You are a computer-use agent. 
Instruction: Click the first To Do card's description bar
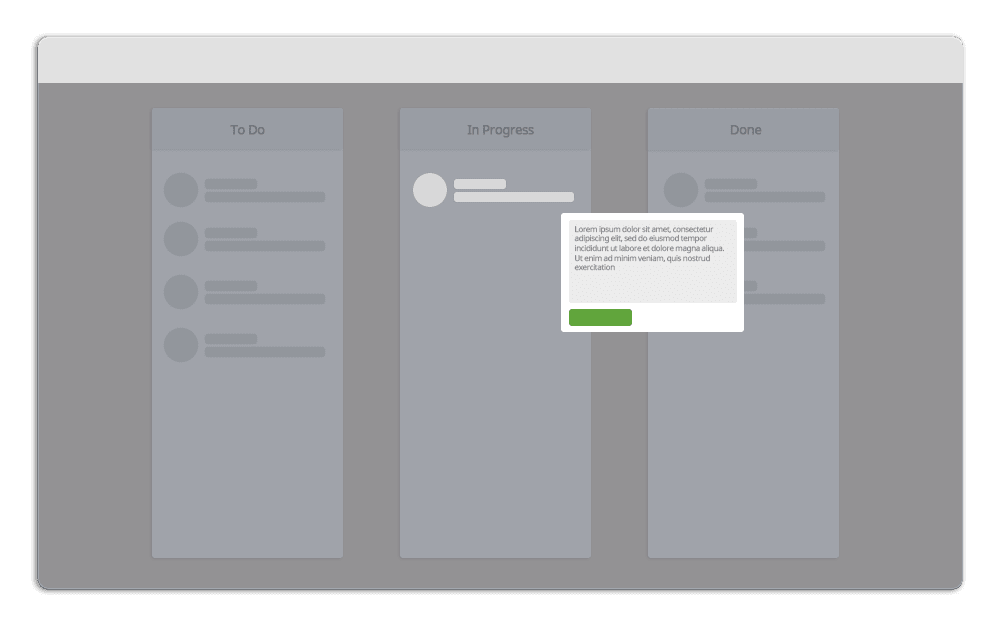click(265, 197)
